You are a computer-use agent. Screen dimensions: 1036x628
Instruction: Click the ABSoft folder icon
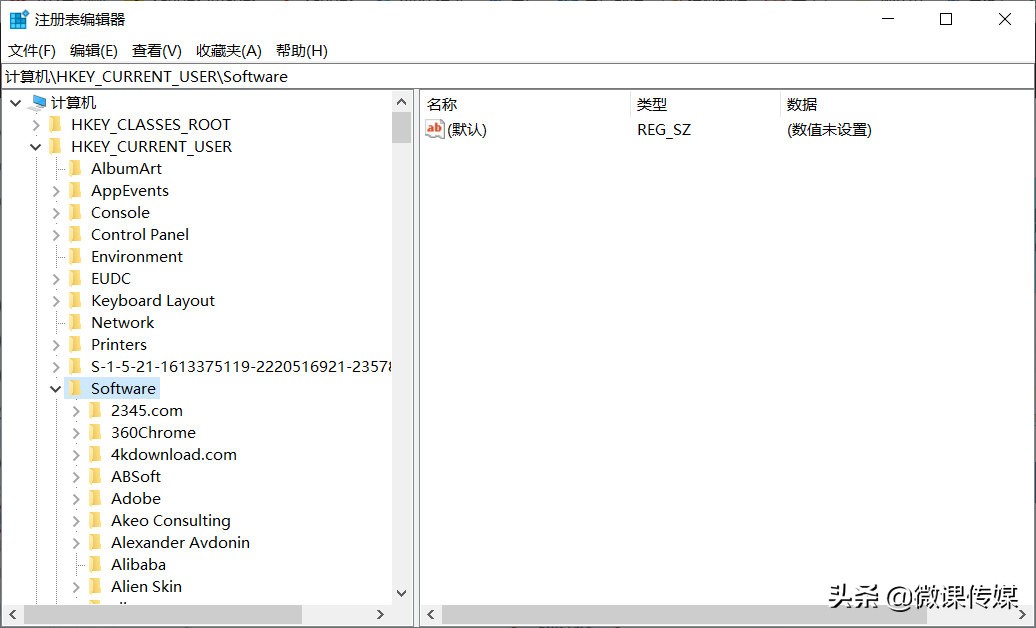(96, 476)
